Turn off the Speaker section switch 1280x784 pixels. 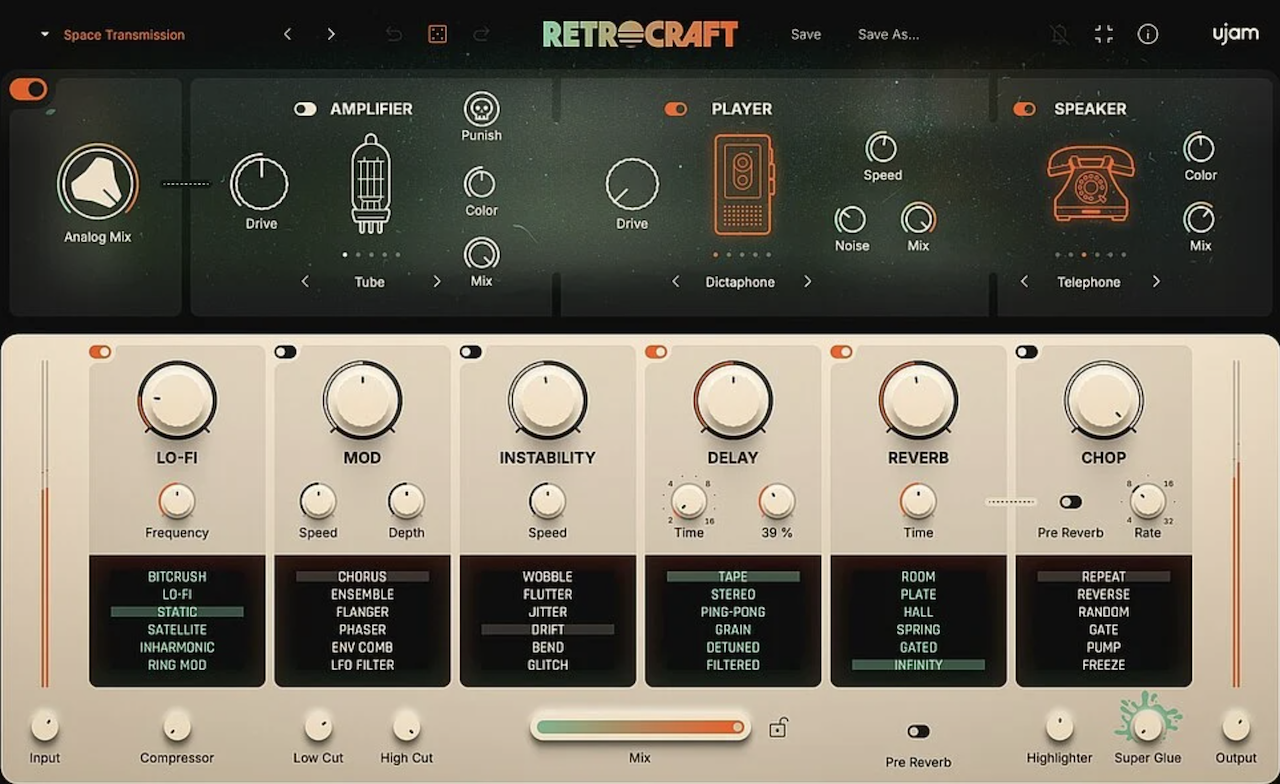click(x=1024, y=109)
